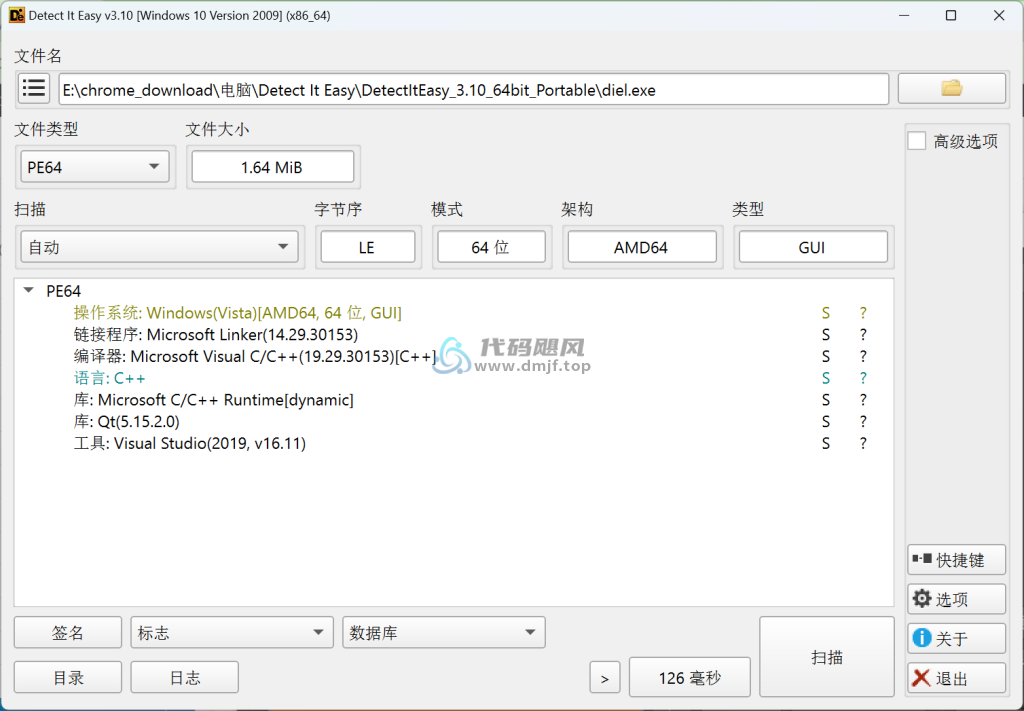Image resolution: width=1024 pixels, height=711 pixels.
Task: Click the LE endianness button
Action: click(368, 247)
